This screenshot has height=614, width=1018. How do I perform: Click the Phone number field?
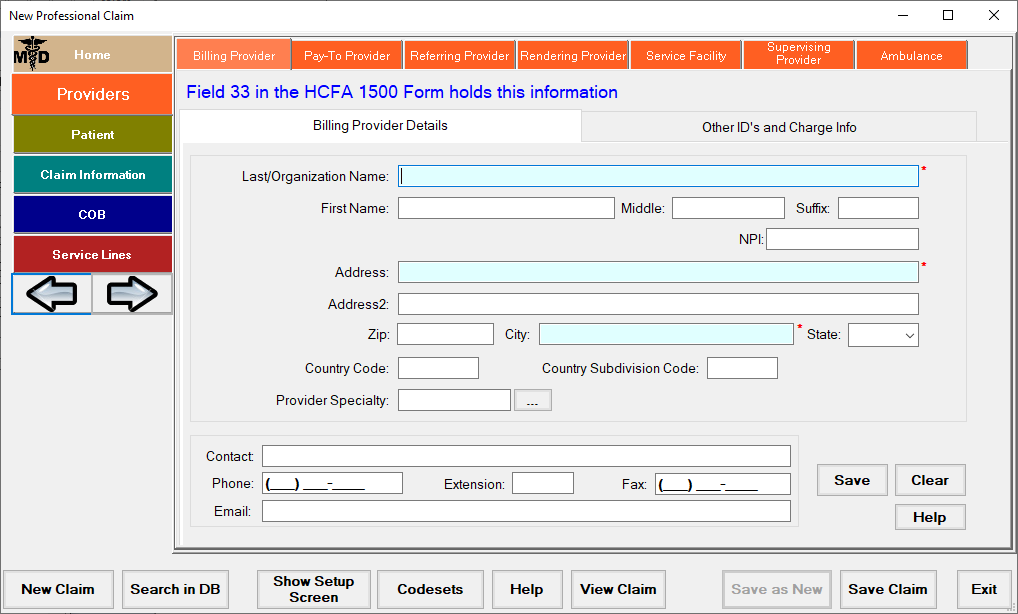point(332,484)
